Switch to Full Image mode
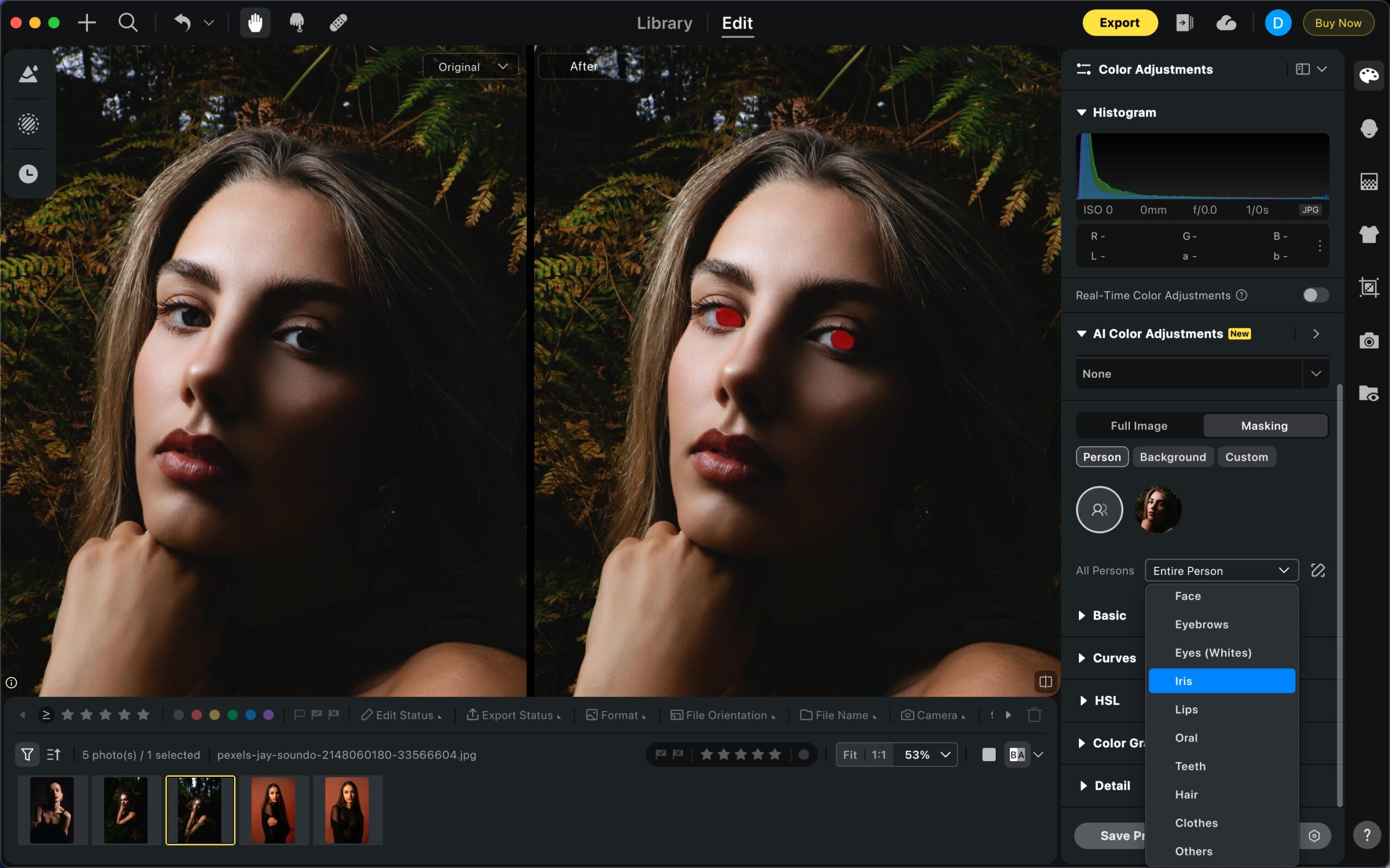 1139,426
